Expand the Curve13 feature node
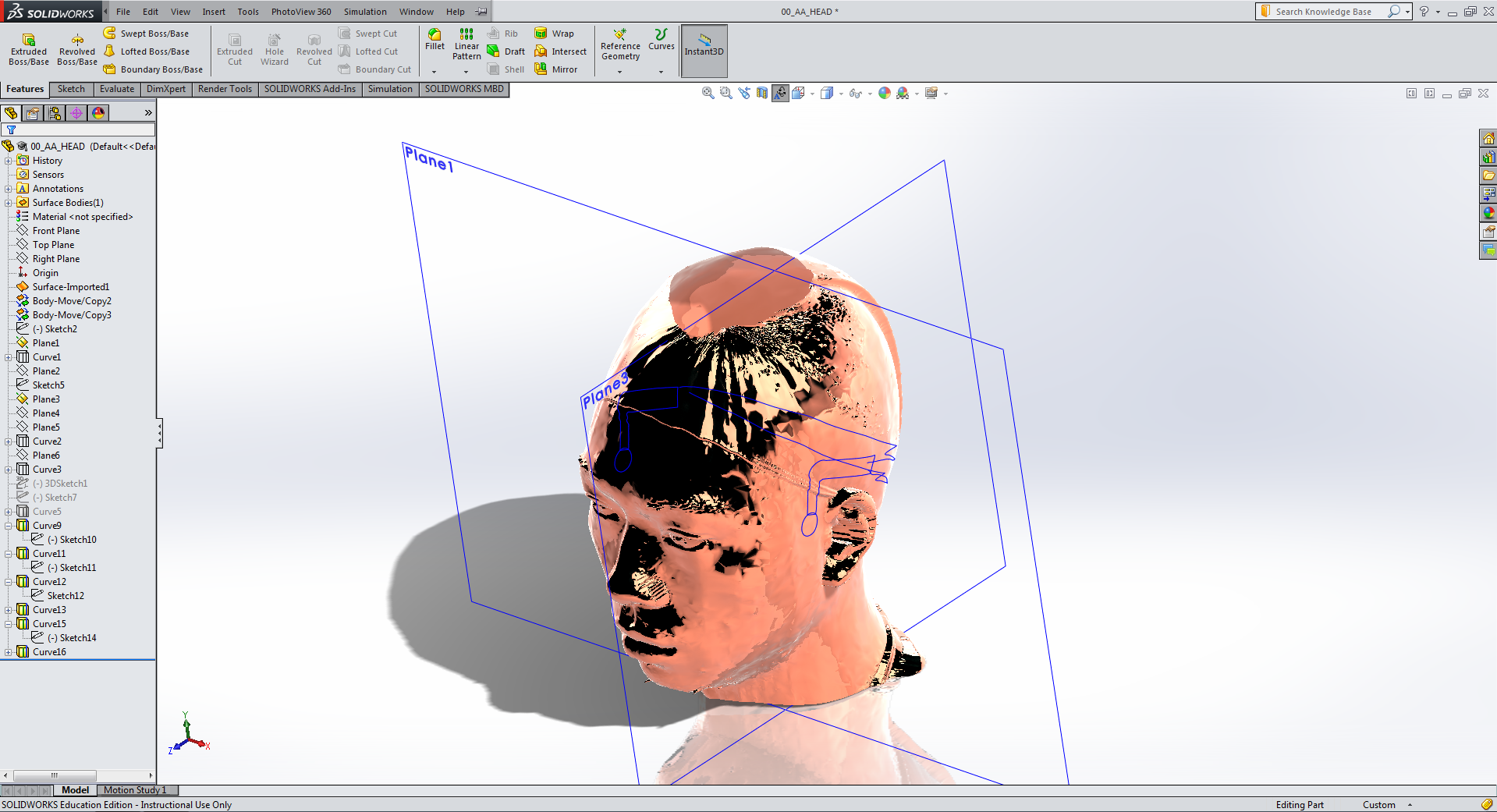This screenshot has width=1497, height=812. pyautogui.click(x=8, y=610)
